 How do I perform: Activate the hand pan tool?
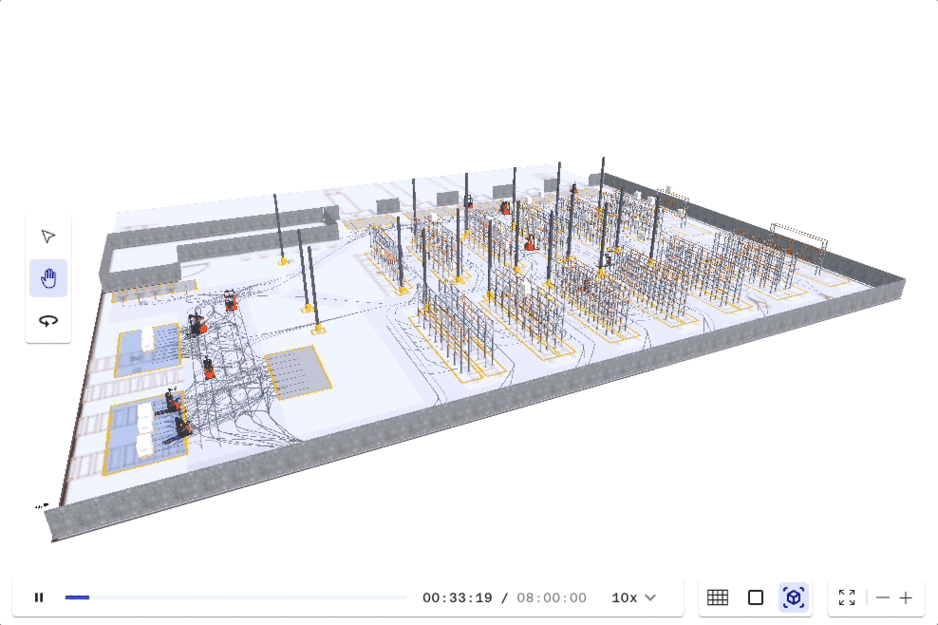click(x=48, y=278)
